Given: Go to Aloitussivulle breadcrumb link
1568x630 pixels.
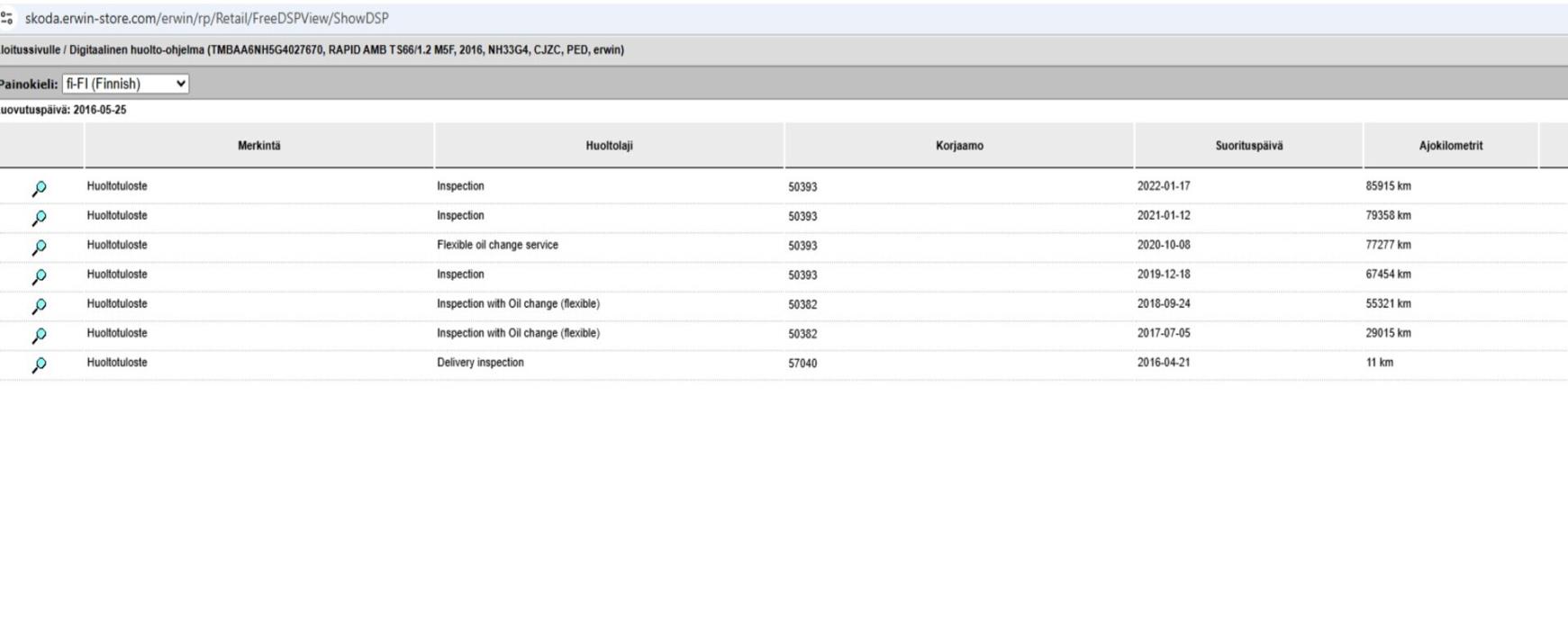Looking at the screenshot, I should pos(29,50).
